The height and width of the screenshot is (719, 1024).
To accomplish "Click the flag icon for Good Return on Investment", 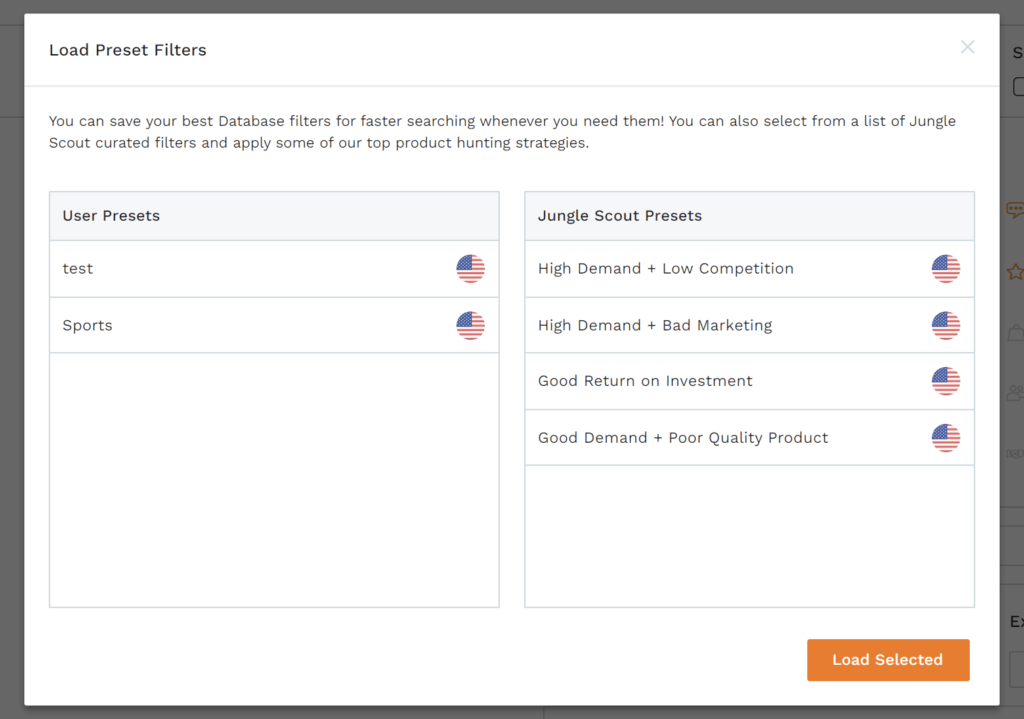I will coord(946,381).
